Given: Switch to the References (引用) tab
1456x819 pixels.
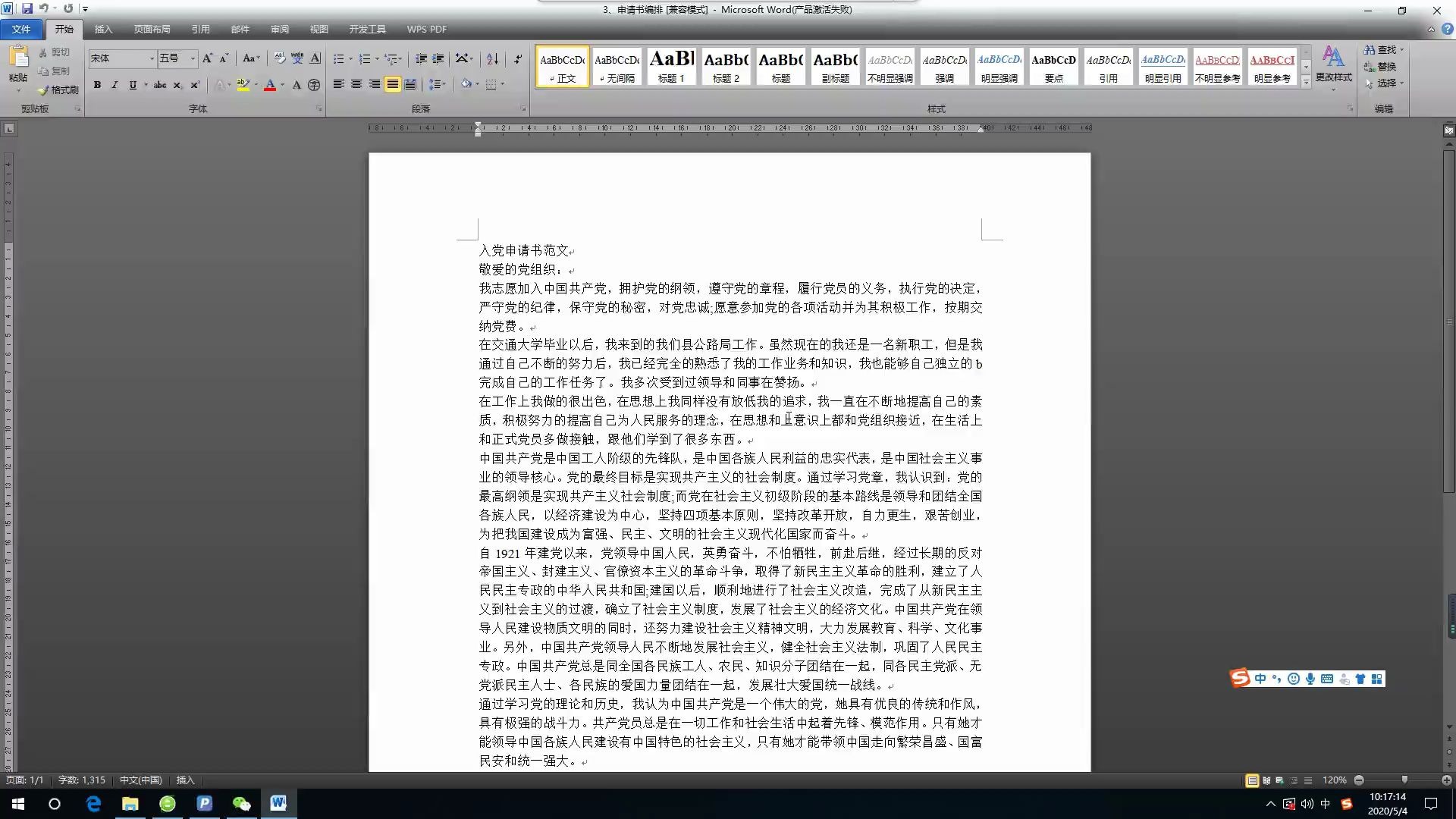Looking at the screenshot, I should pyautogui.click(x=200, y=29).
